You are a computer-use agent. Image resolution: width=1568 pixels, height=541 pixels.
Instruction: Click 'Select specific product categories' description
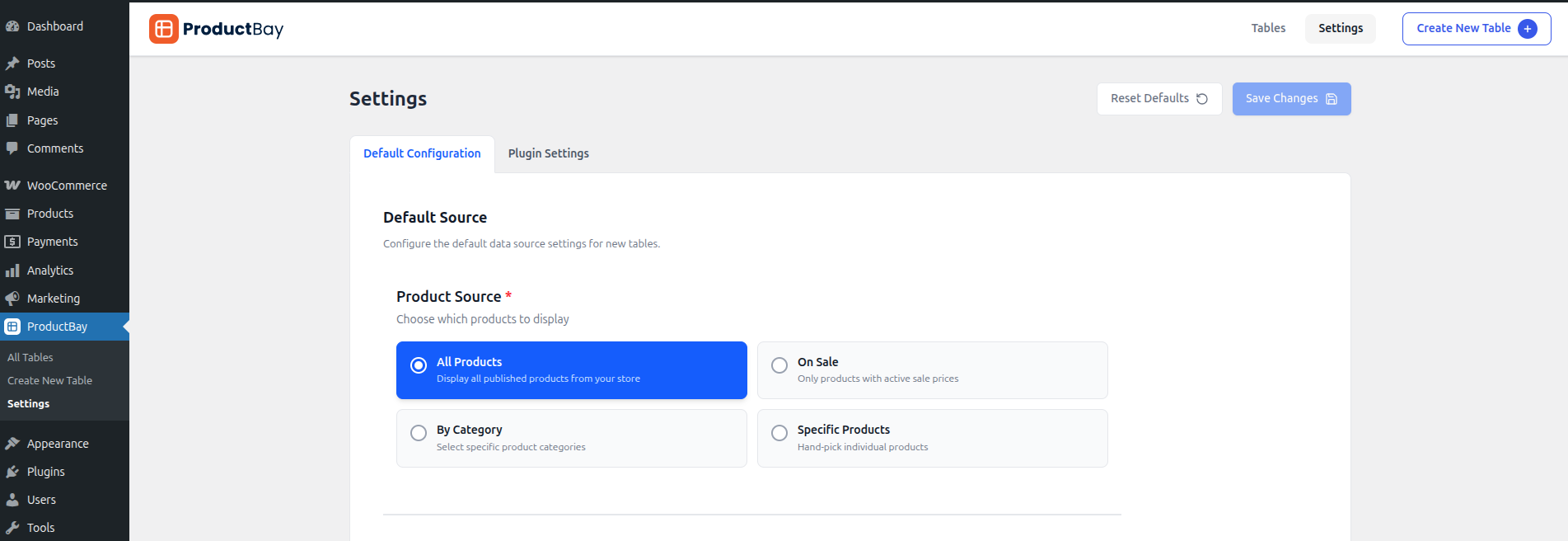click(511, 447)
